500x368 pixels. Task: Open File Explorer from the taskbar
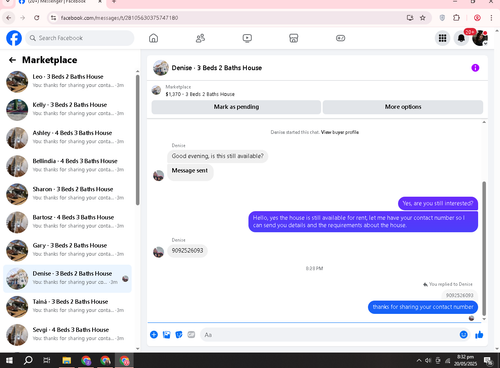coord(67,360)
